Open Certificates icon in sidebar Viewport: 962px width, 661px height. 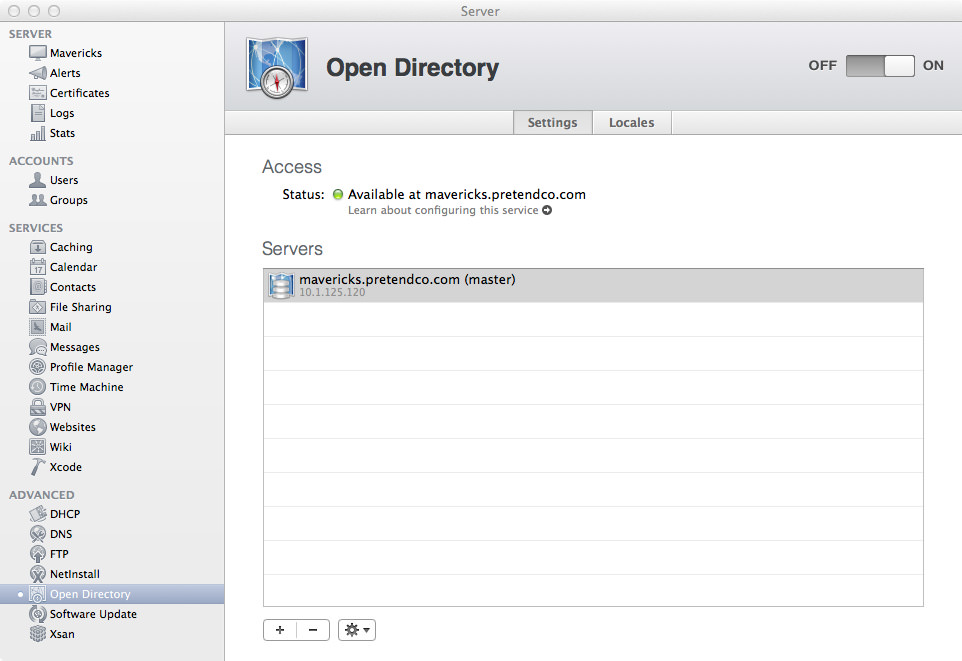pyautogui.click(x=37, y=93)
